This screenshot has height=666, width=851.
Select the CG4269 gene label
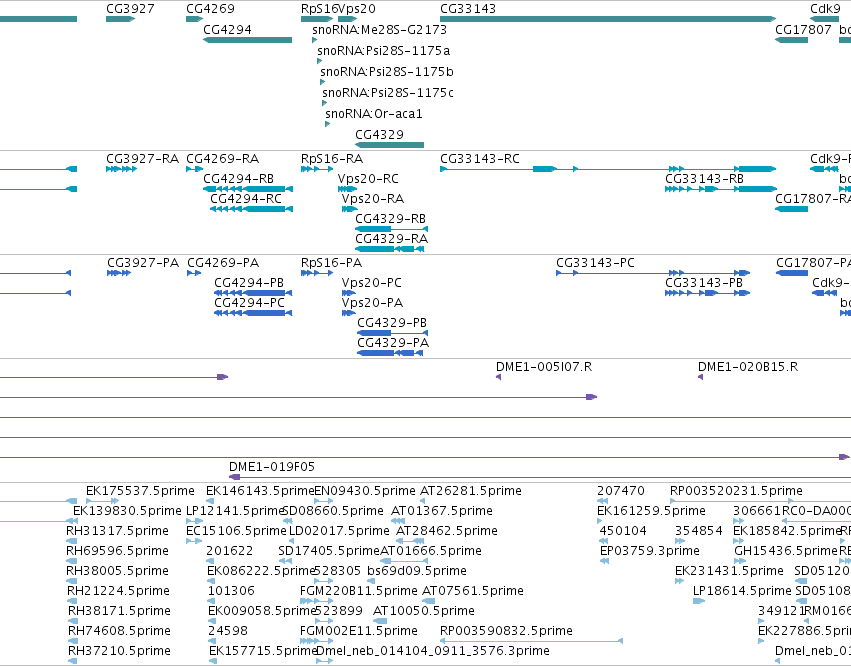[211, 9]
